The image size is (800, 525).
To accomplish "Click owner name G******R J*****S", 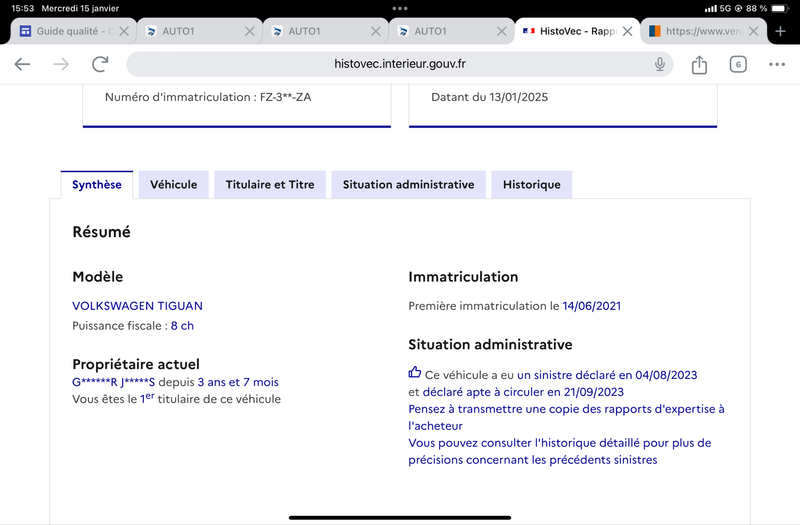I will 113,382.
